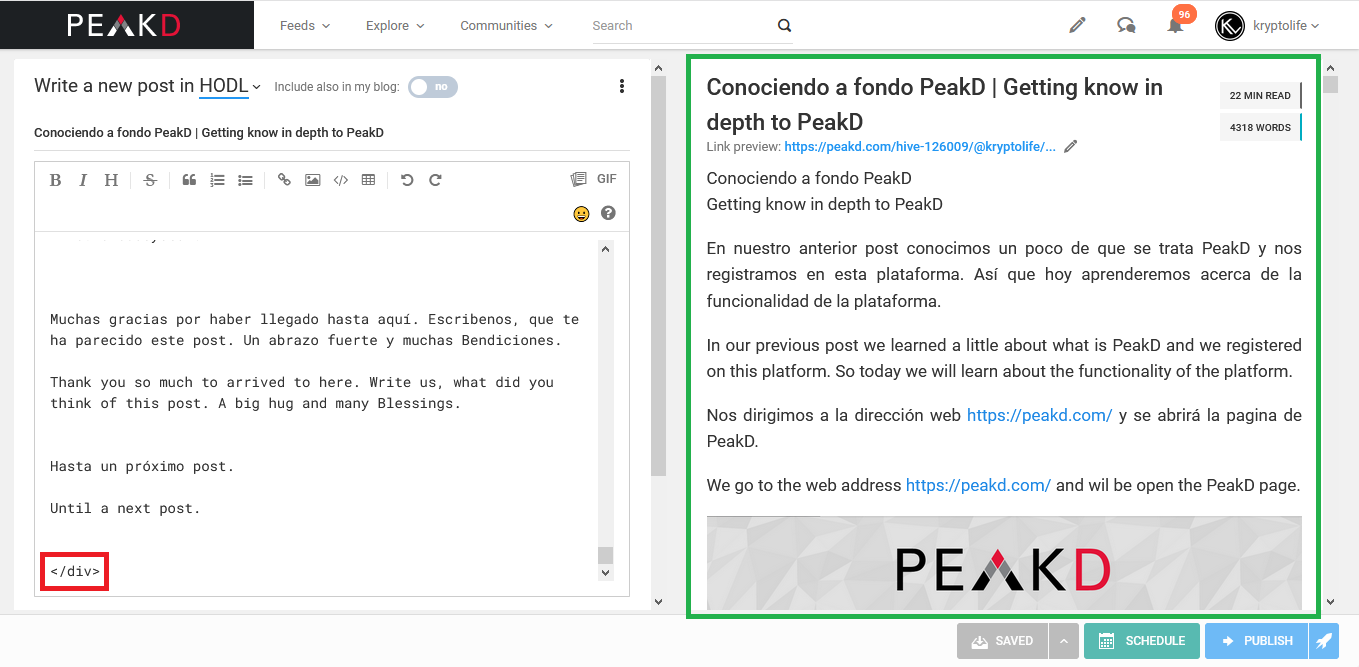Open the GIF picker
The image size is (1359, 667).
[x=607, y=179]
